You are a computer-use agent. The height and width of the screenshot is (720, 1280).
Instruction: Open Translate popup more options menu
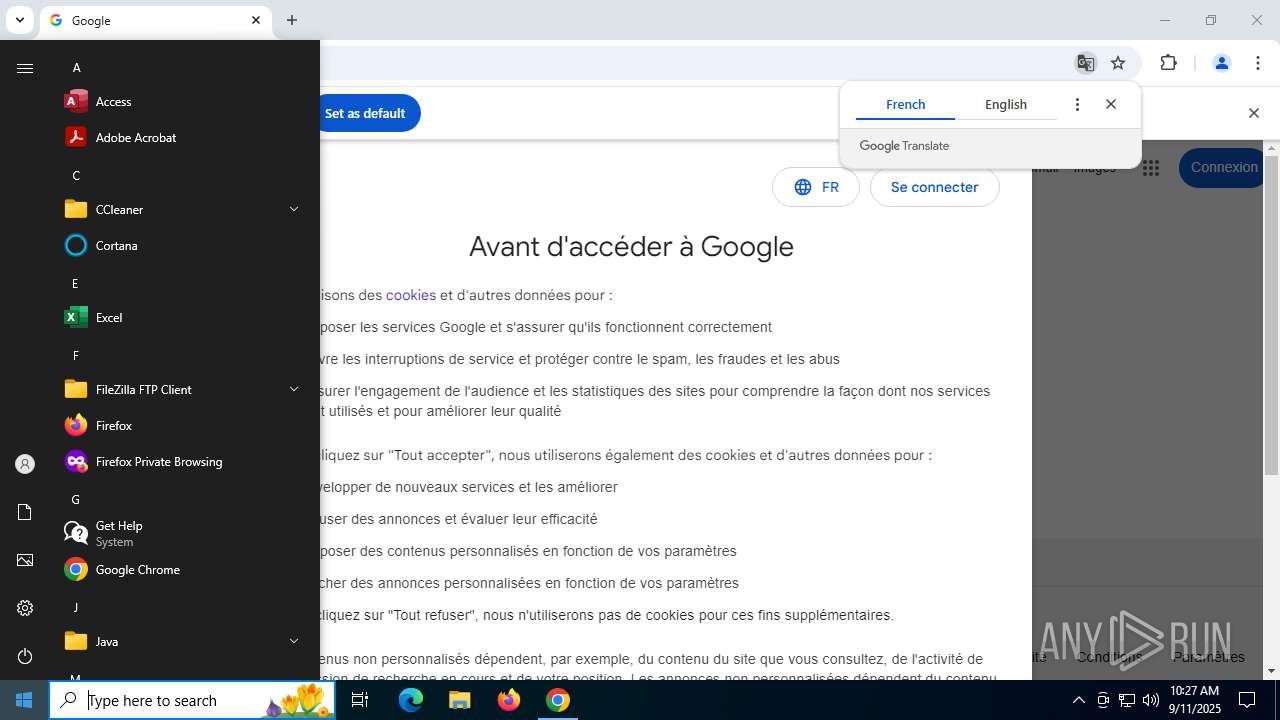[x=1077, y=104]
